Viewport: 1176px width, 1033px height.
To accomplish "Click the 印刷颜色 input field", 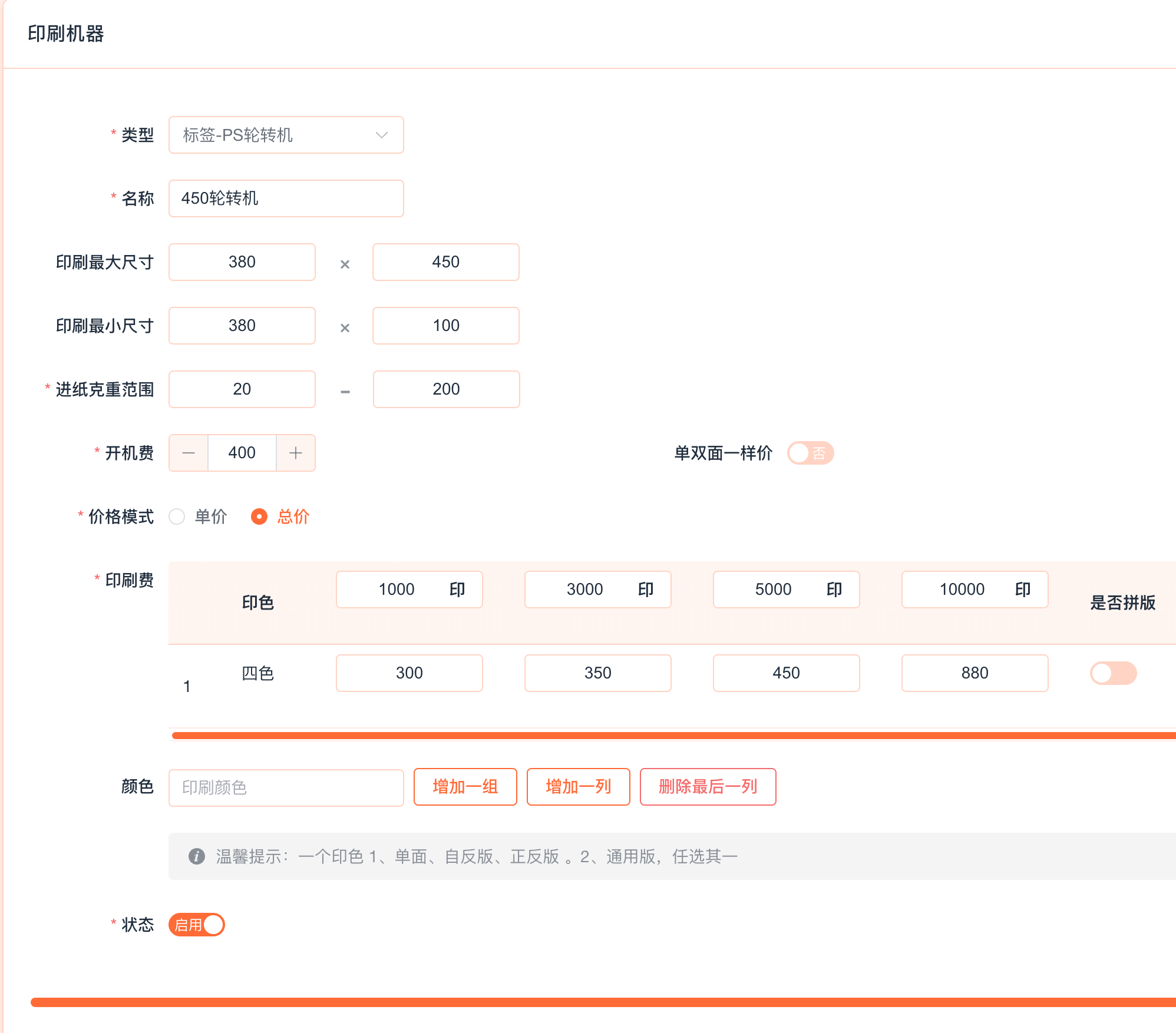I will (x=286, y=787).
